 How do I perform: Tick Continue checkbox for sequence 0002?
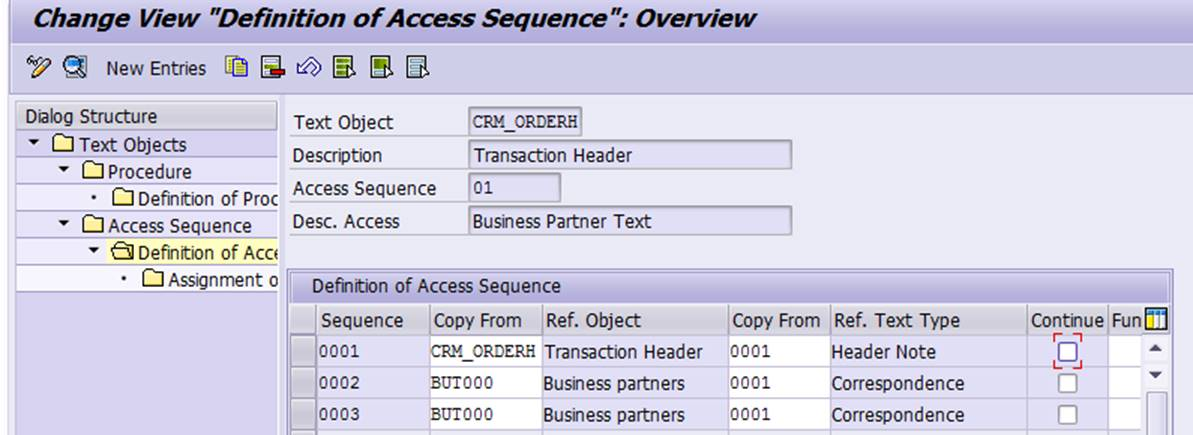point(1067,383)
